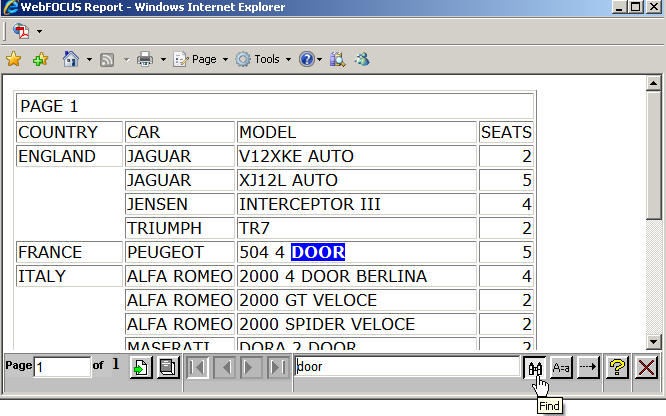
Task: Click the TR7 model cell
Action: point(357,228)
